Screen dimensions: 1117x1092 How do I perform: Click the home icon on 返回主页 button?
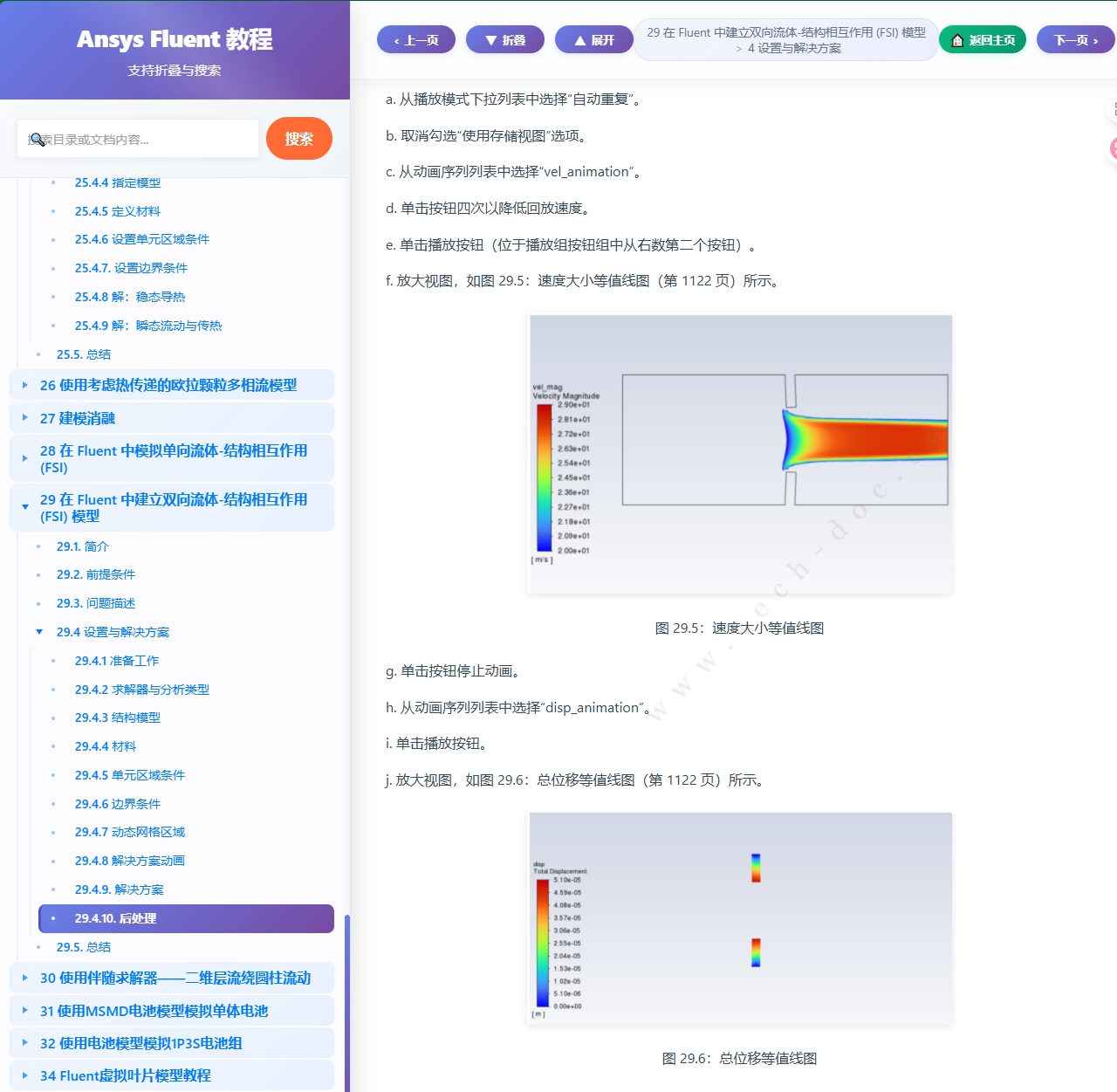click(957, 40)
